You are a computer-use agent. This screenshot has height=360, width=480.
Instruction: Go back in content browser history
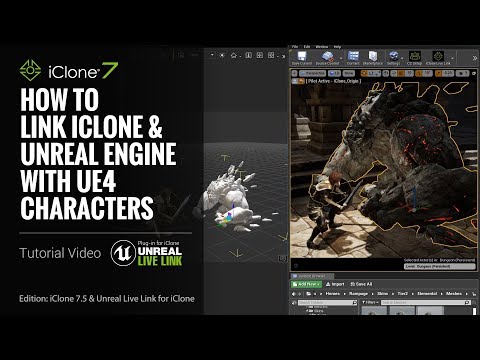click(294, 294)
